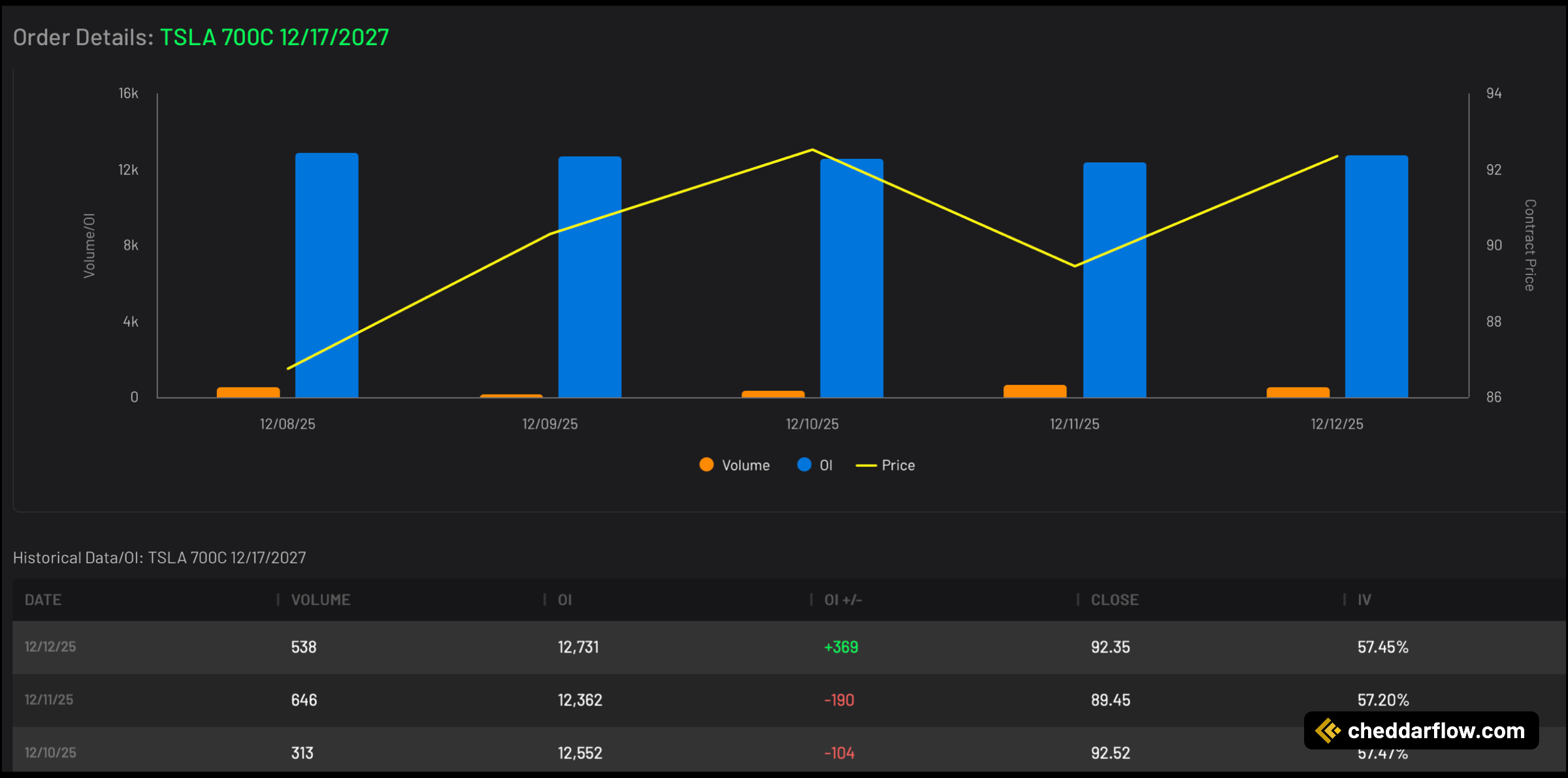Click the 12/11/25 x-axis label under chart

tap(1075, 424)
